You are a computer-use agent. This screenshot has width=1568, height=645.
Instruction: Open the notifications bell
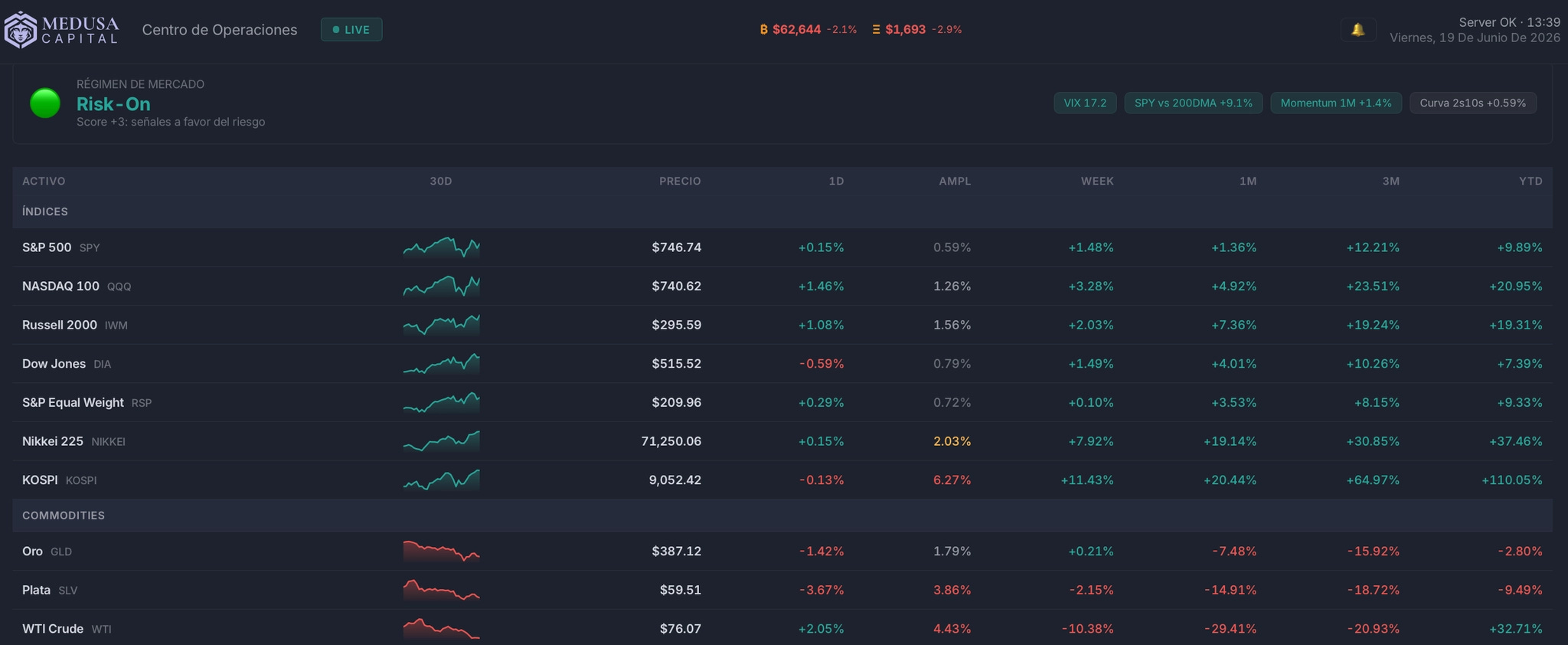1357,30
